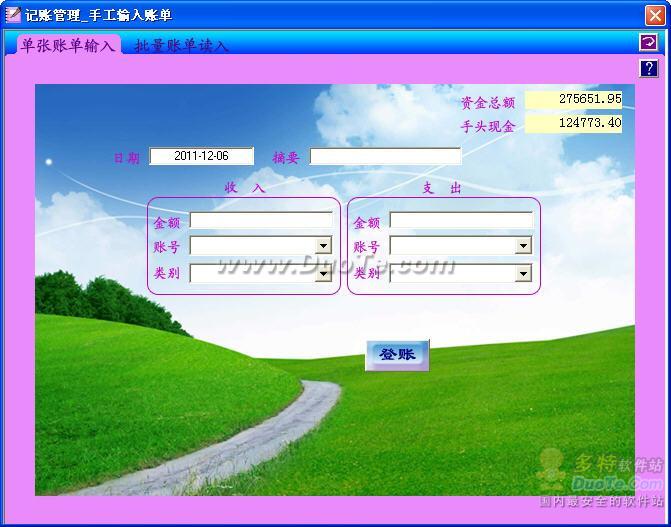
Task: Expand the 支出 账号 dropdown arrow
Action: (x=523, y=246)
